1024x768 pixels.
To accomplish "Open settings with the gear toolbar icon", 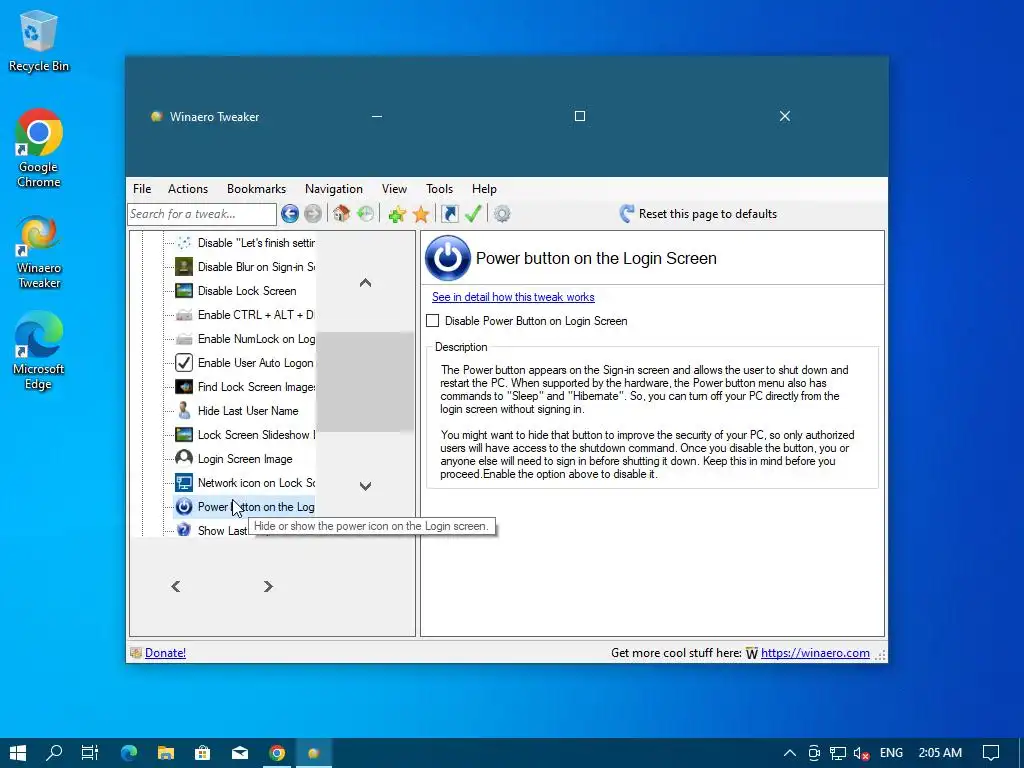I will tap(502, 214).
